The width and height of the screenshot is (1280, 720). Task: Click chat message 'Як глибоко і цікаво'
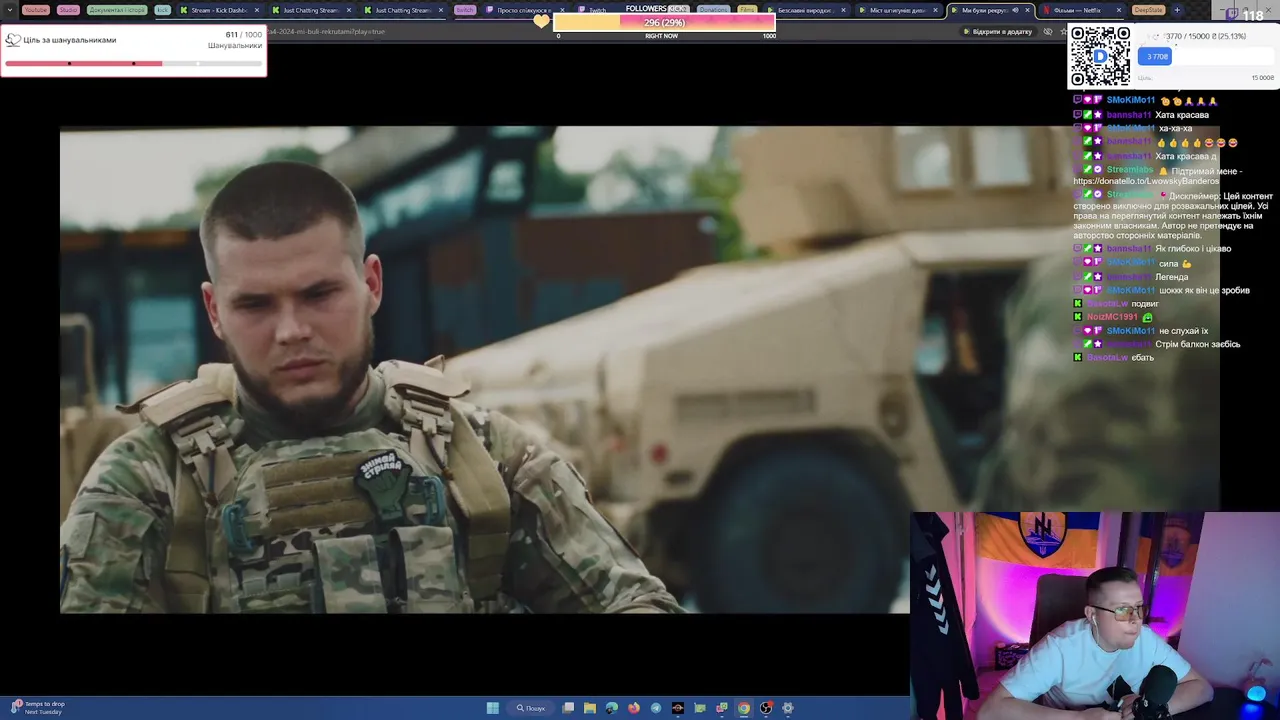(x=1193, y=249)
